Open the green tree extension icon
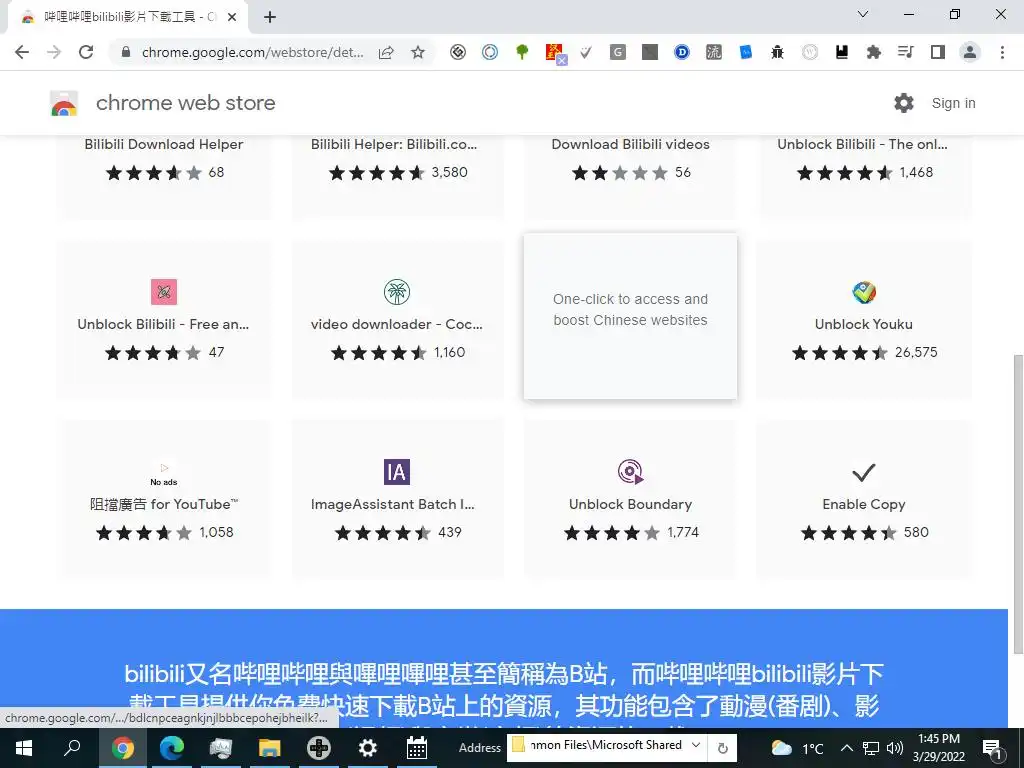The image size is (1024, 768). [522, 52]
